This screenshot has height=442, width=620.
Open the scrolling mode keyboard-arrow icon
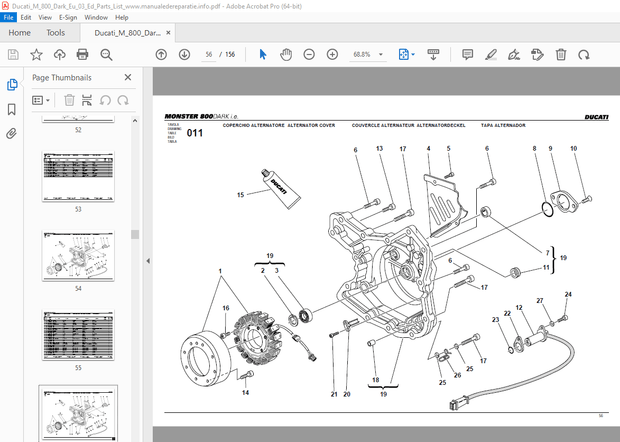(433, 55)
